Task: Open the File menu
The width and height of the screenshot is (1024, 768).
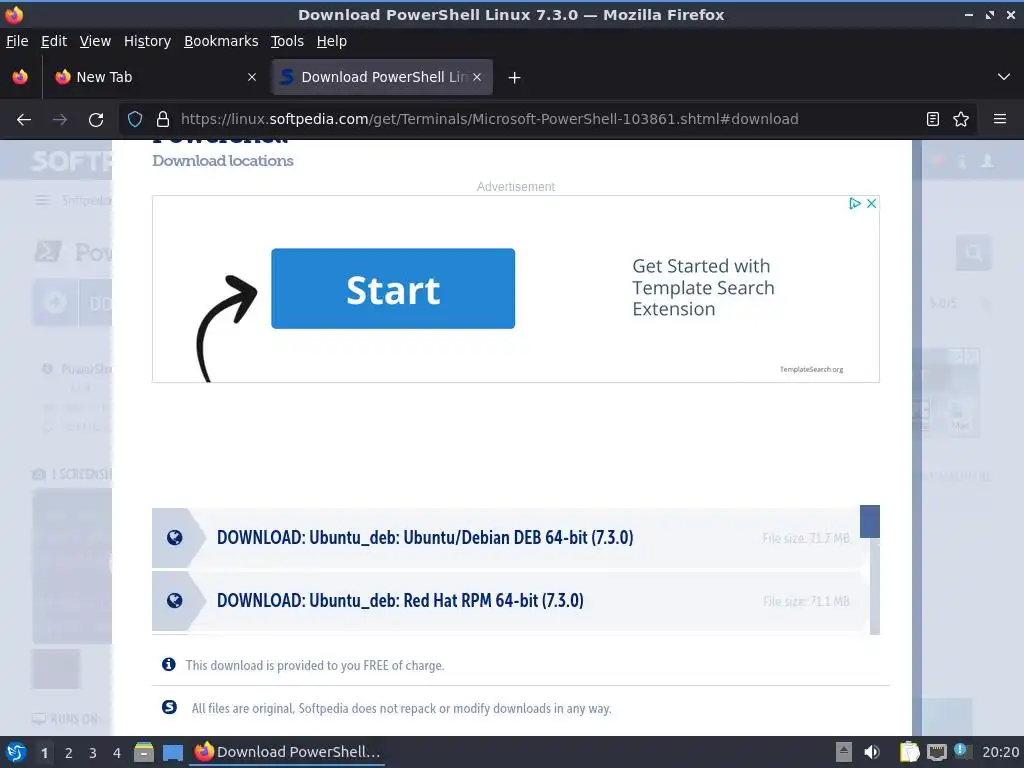Action: coord(17,41)
